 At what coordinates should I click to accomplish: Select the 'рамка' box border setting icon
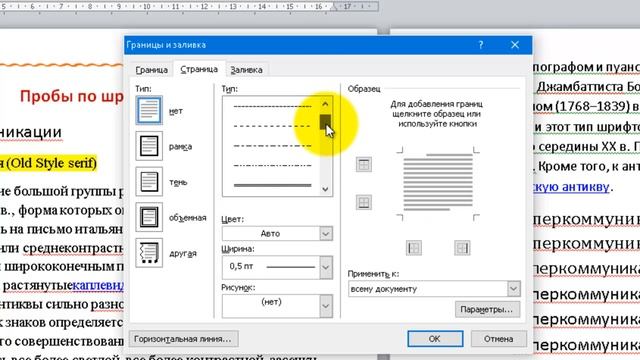(x=149, y=146)
